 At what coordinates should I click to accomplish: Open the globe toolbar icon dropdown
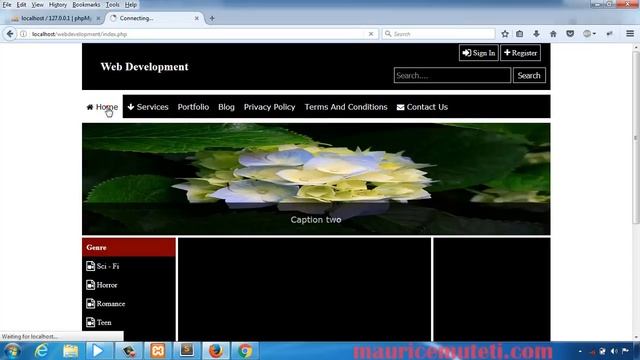point(589,34)
